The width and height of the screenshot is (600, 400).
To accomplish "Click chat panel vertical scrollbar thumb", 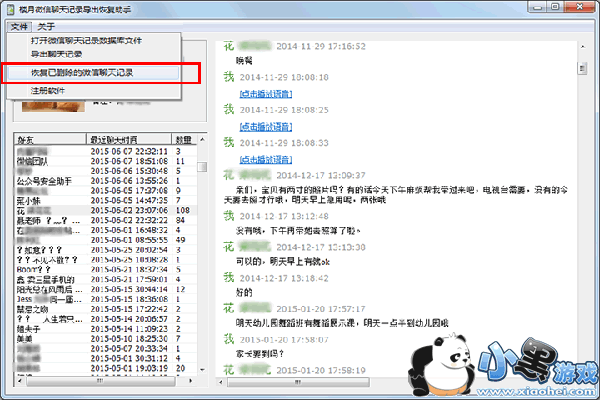I will click(582, 69).
